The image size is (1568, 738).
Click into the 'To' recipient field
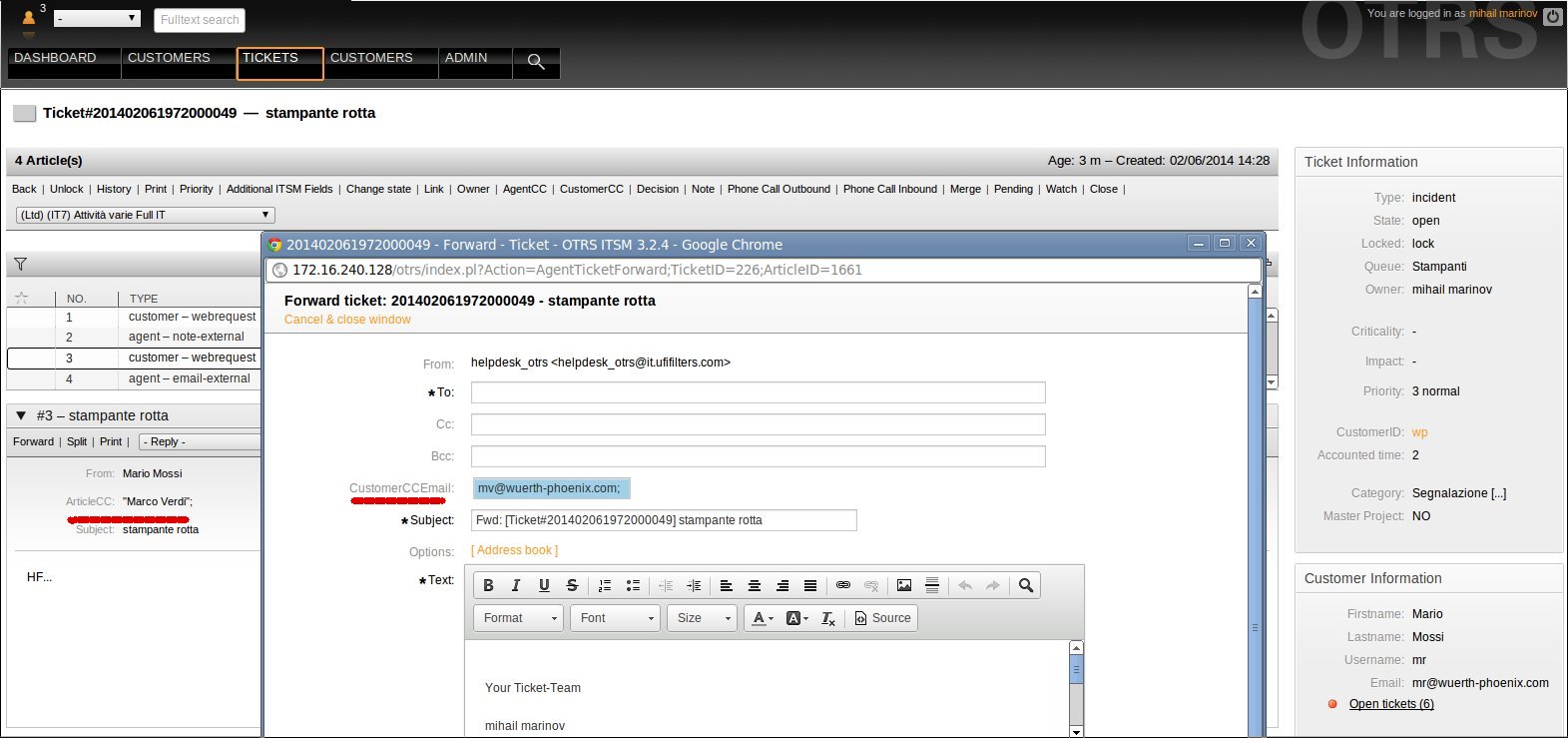pos(758,392)
